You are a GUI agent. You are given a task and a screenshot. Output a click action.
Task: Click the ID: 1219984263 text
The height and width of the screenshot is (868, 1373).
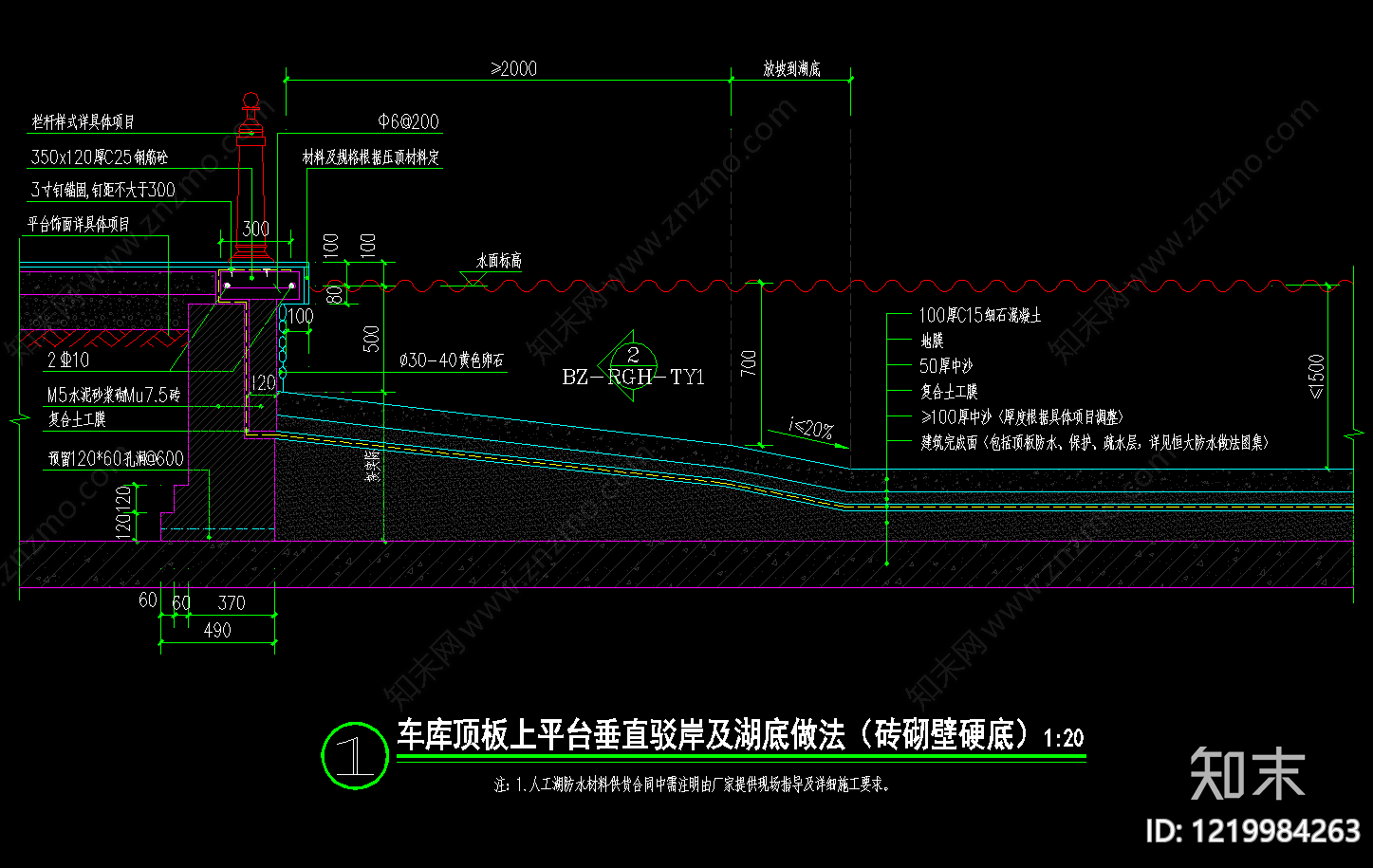pyautogui.click(x=1252, y=831)
